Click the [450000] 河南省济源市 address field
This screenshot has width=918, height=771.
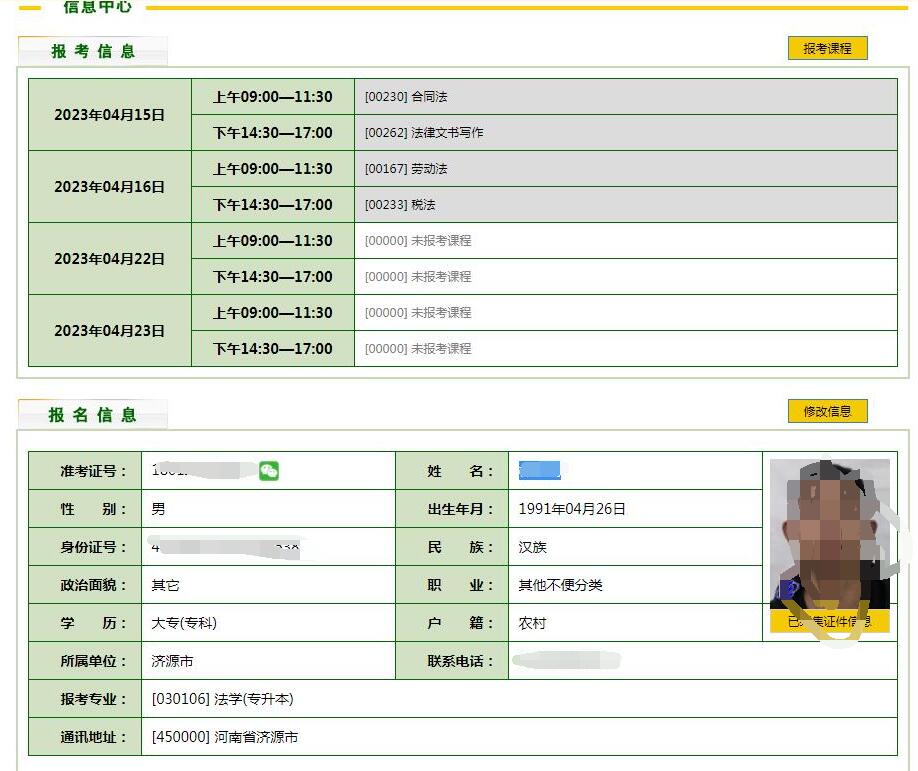point(225,737)
